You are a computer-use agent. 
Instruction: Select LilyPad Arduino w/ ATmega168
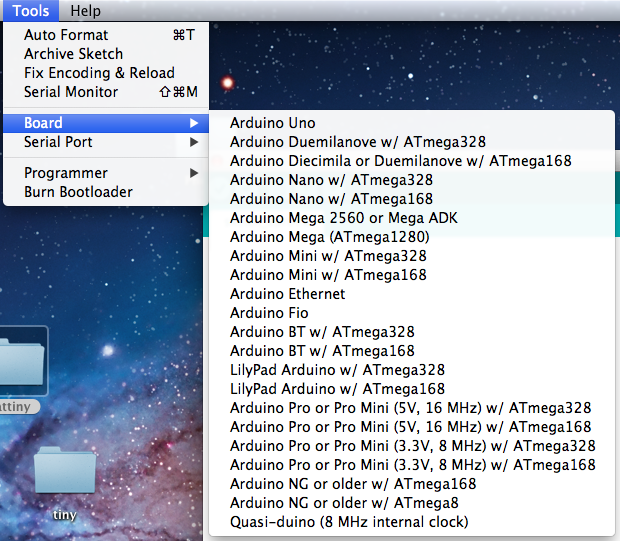click(x=412, y=389)
